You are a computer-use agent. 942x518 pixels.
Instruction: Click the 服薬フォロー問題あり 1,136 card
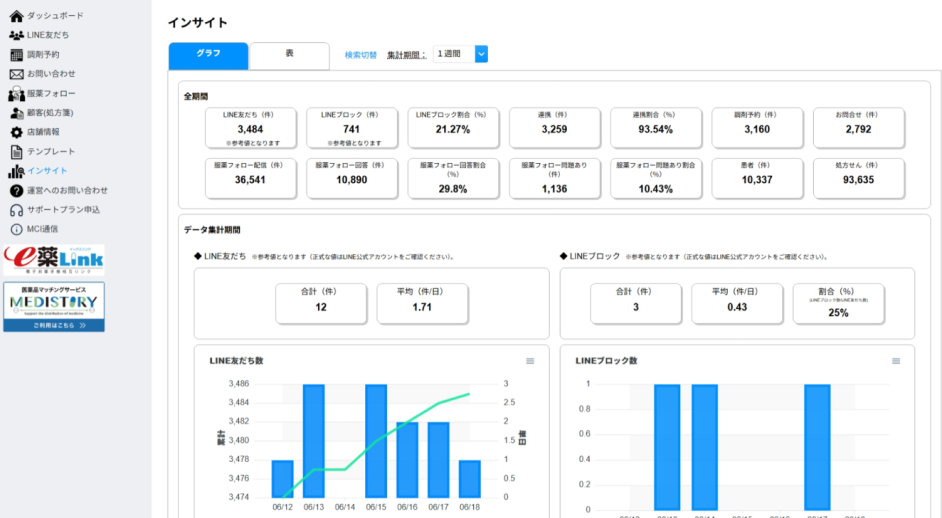tap(555, 178)
